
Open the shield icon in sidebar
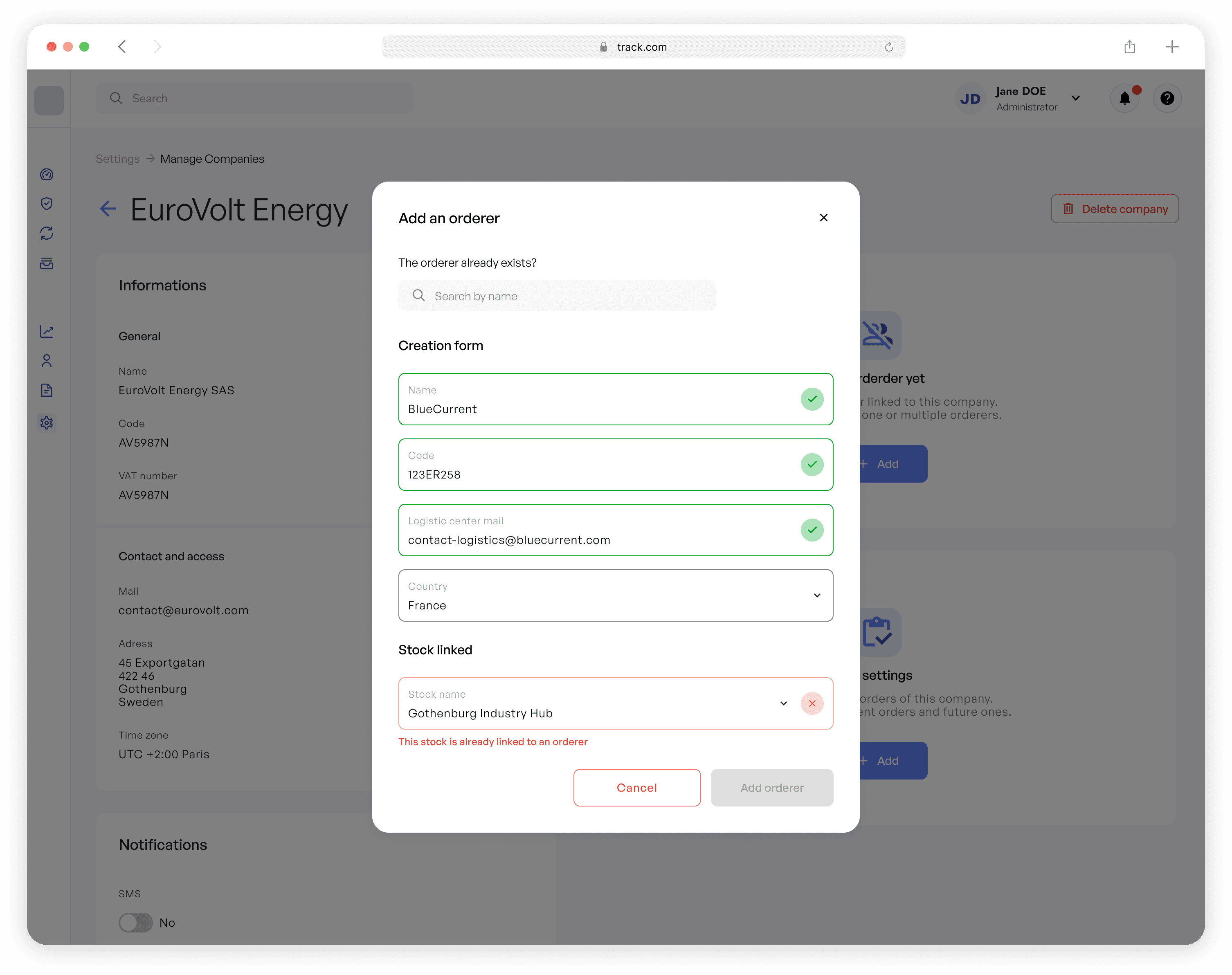47,204
